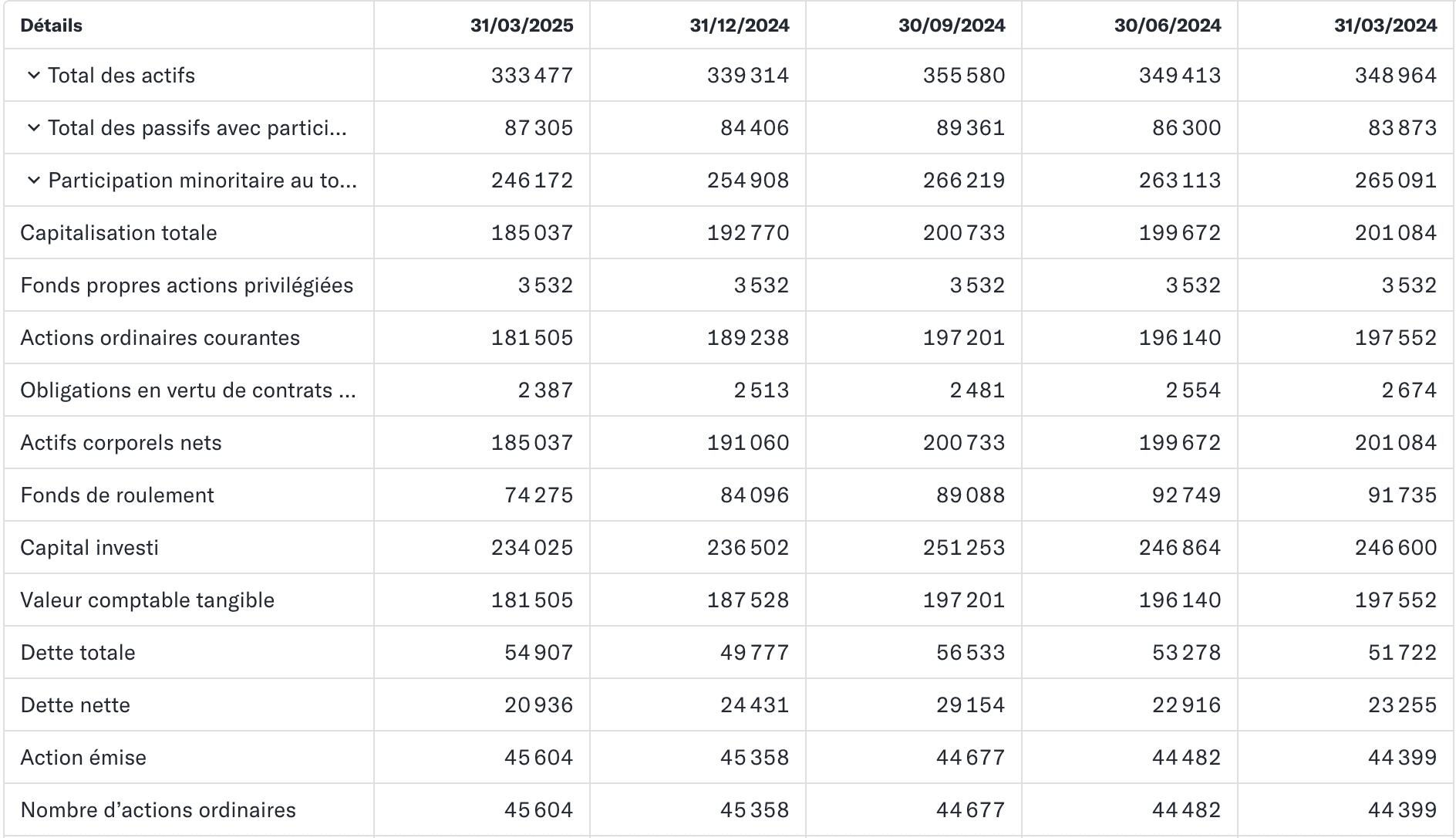Select the 31/12/2024 column header
The image size is (1456, 838).
click(740, 25)
